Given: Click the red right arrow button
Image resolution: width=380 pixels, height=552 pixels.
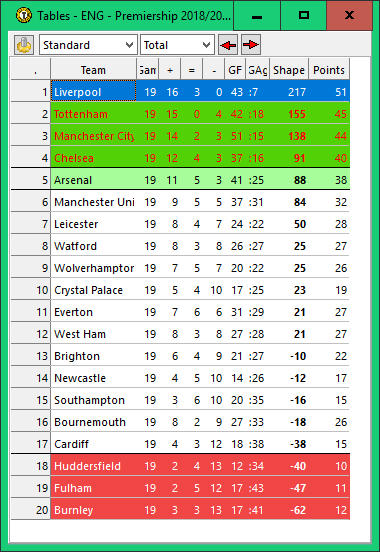Looking at the screenshot, I should tap(251, 45).
